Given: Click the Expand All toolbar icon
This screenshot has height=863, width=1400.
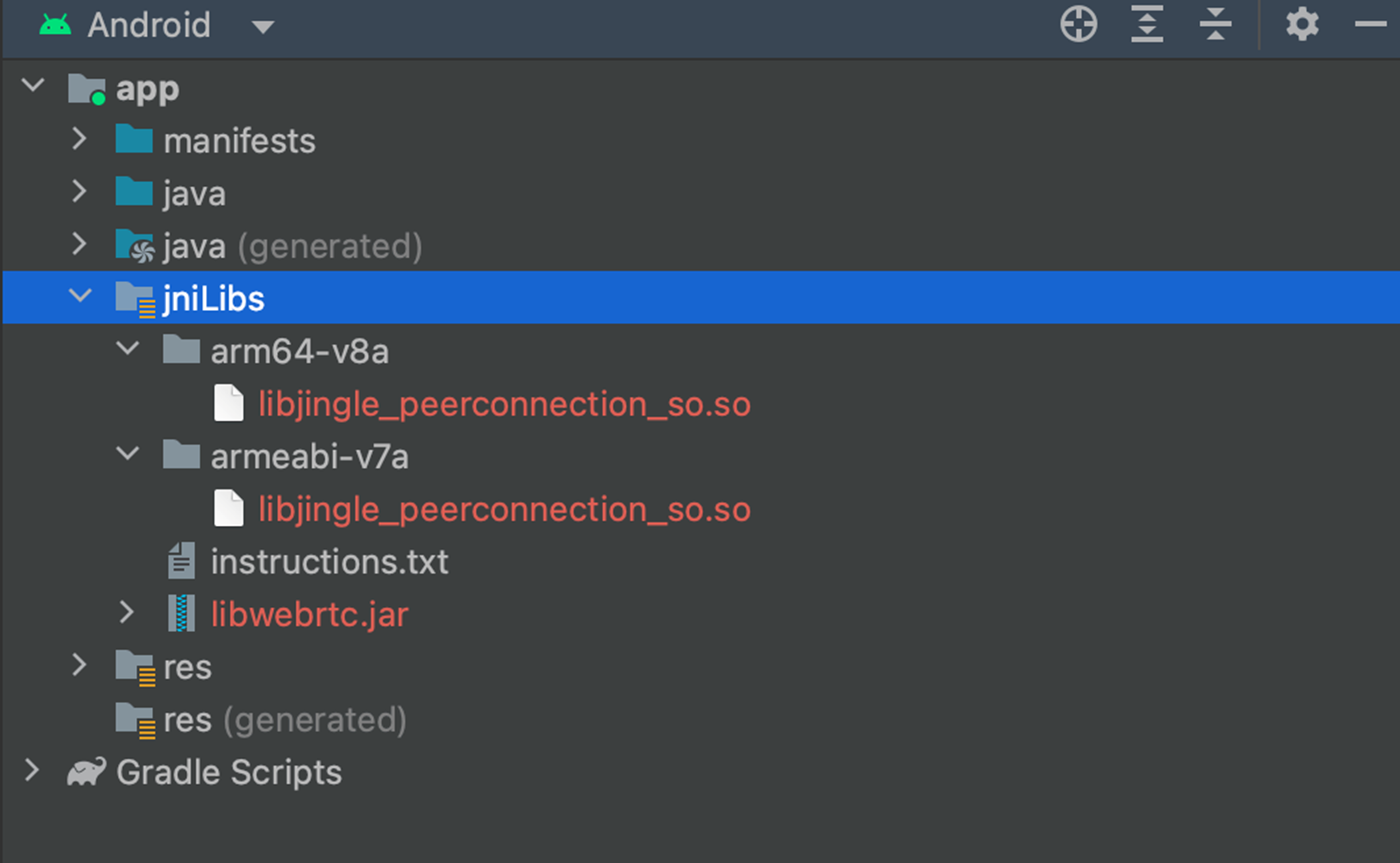Looking at the screenshot, I should coord(1146,25).
